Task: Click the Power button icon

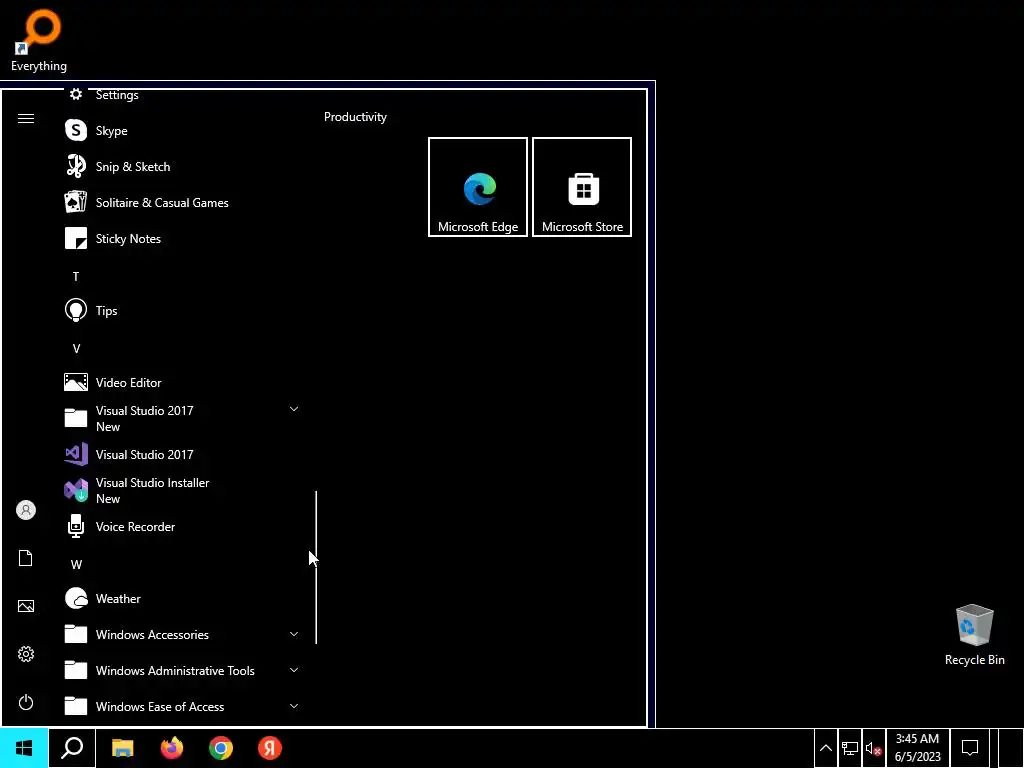Action: coord(25,702)
